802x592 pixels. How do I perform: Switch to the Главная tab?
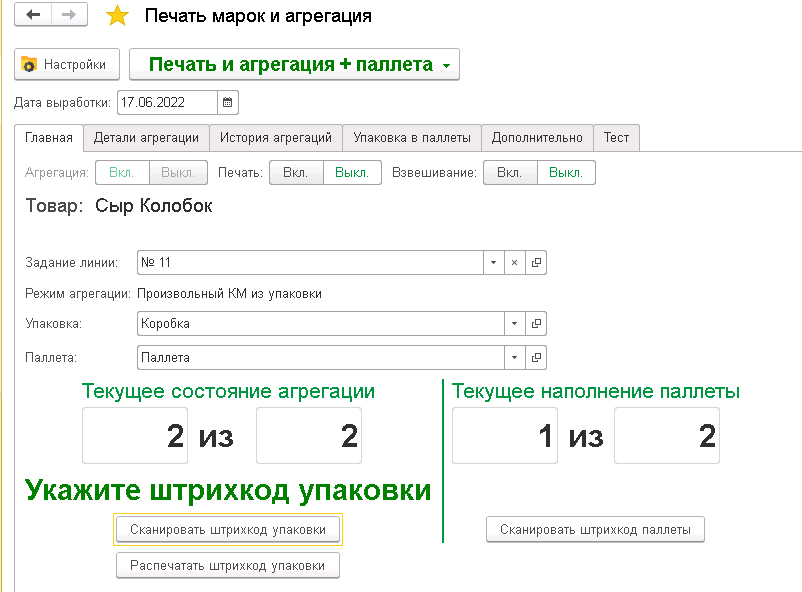49,138
